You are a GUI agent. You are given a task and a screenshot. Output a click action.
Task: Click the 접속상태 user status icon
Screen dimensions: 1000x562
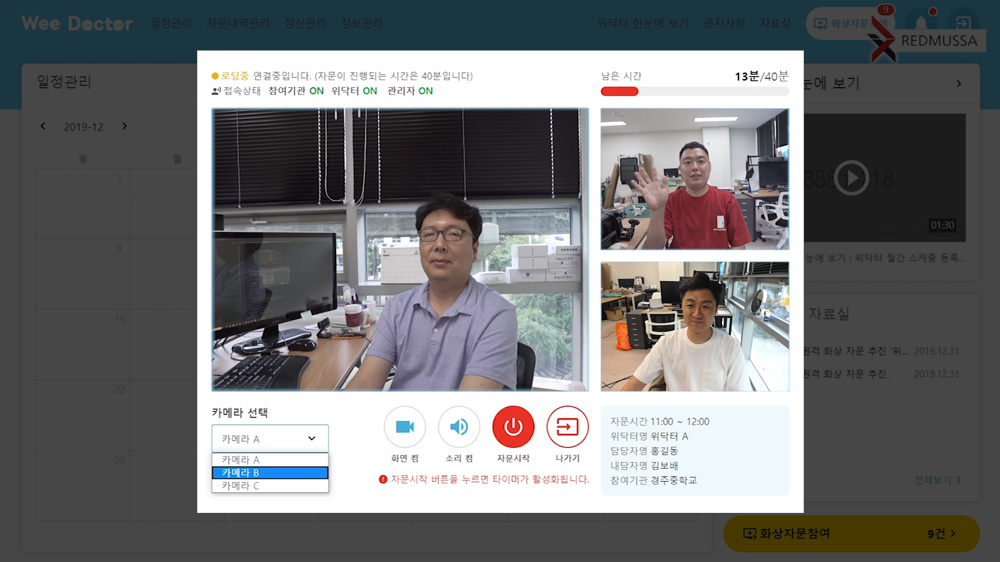point(216,91)
